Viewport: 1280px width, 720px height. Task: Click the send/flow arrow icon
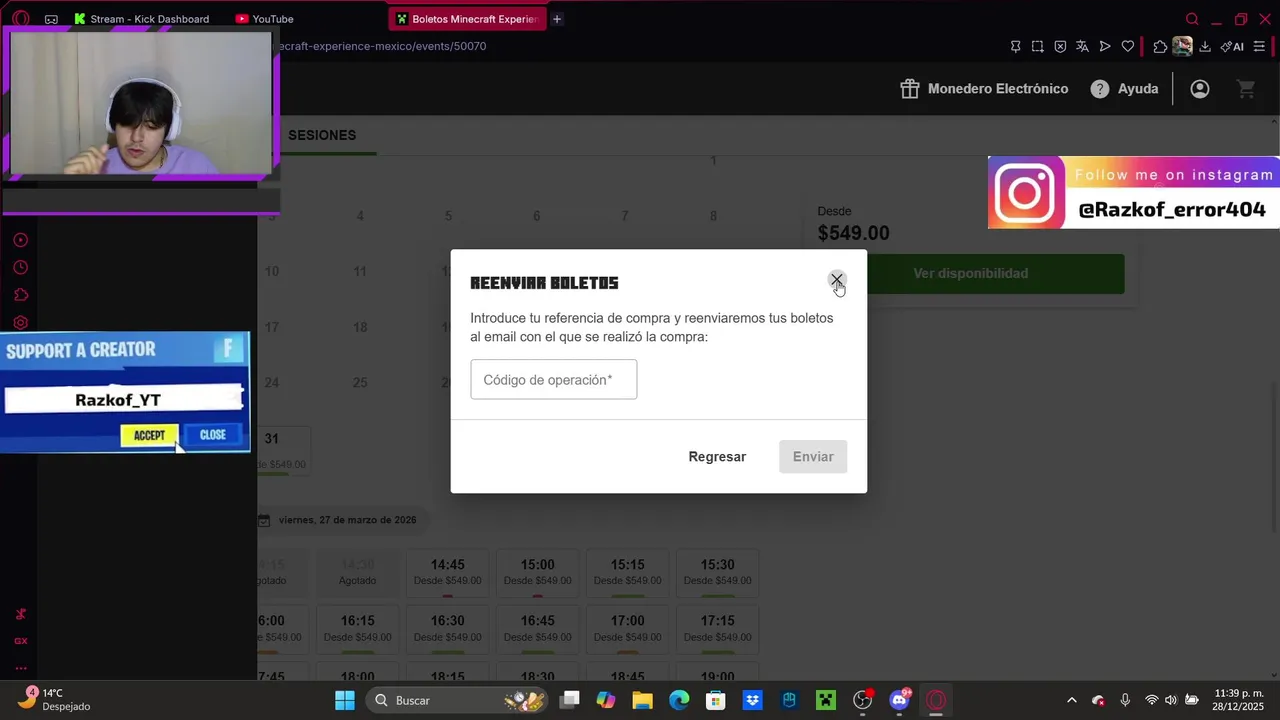[1105, 46]
